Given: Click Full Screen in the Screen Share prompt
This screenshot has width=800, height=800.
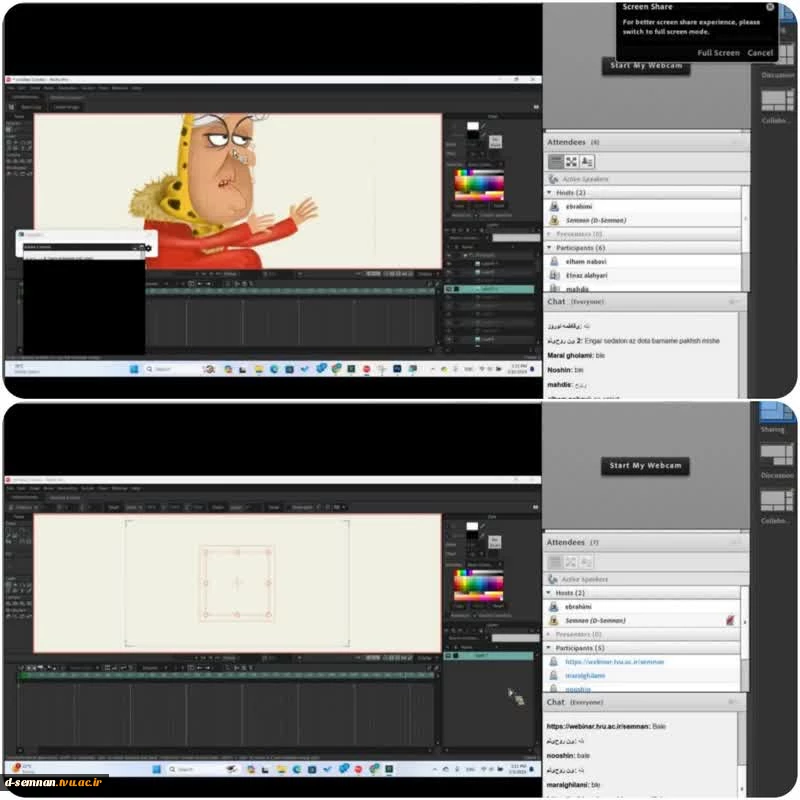Looking at the screenshot, I should [x=718, y=53].
